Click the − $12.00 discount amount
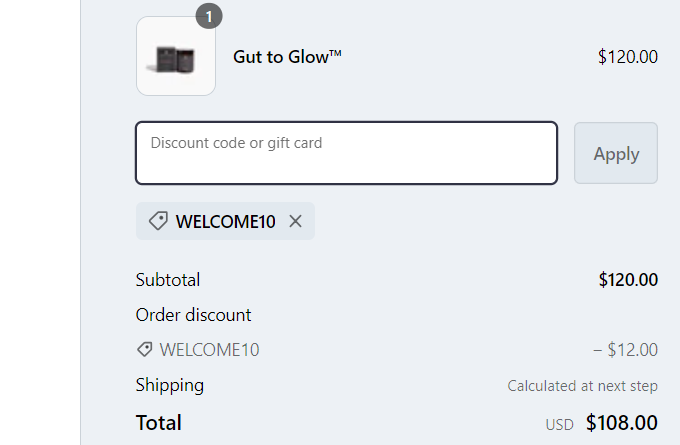The width and height of the screenshot is (680, 445). (x=625, y=350)
